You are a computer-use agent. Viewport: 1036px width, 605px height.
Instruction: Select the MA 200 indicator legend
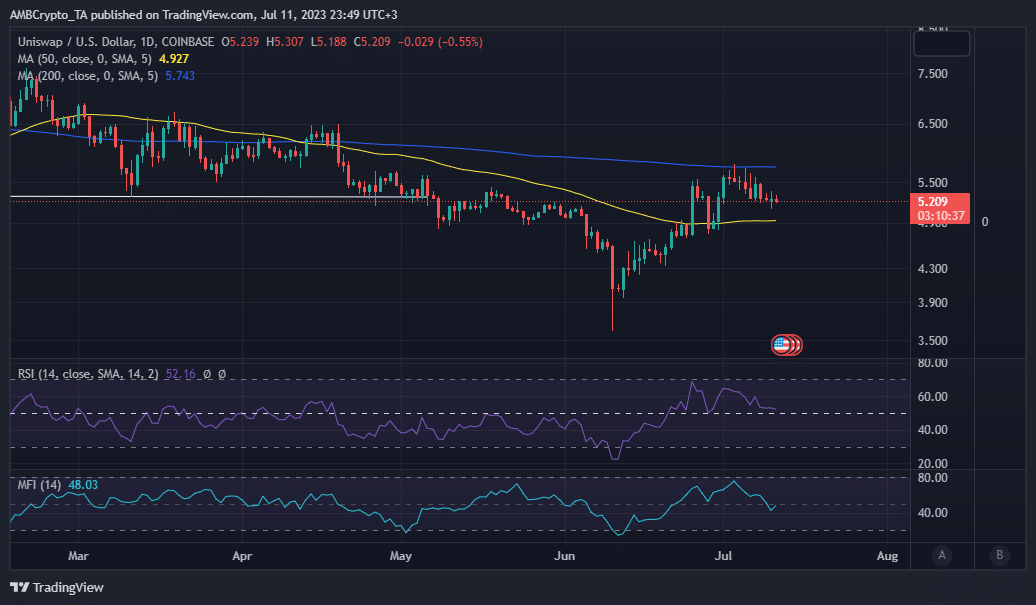87,76
